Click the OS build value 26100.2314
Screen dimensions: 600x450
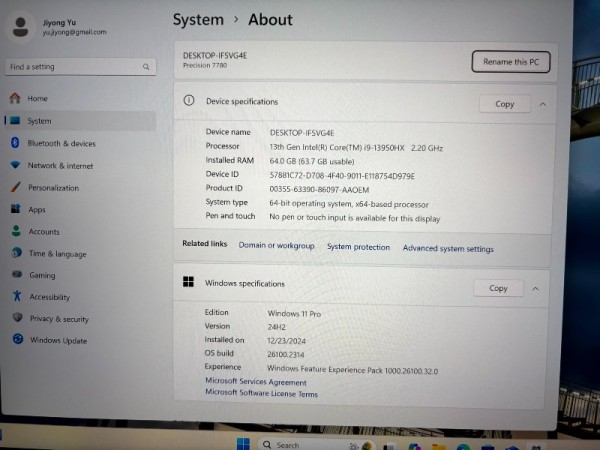[x=285, y=355]
